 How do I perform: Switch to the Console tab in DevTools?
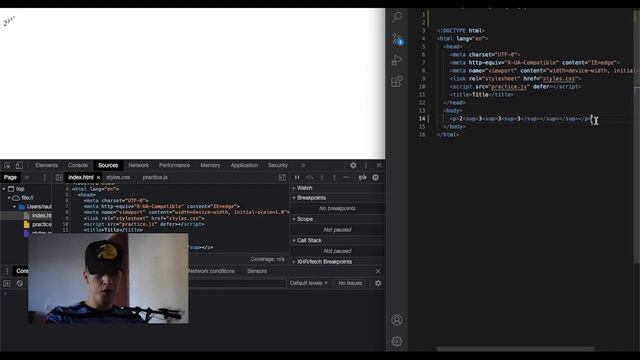pos(78,165)
